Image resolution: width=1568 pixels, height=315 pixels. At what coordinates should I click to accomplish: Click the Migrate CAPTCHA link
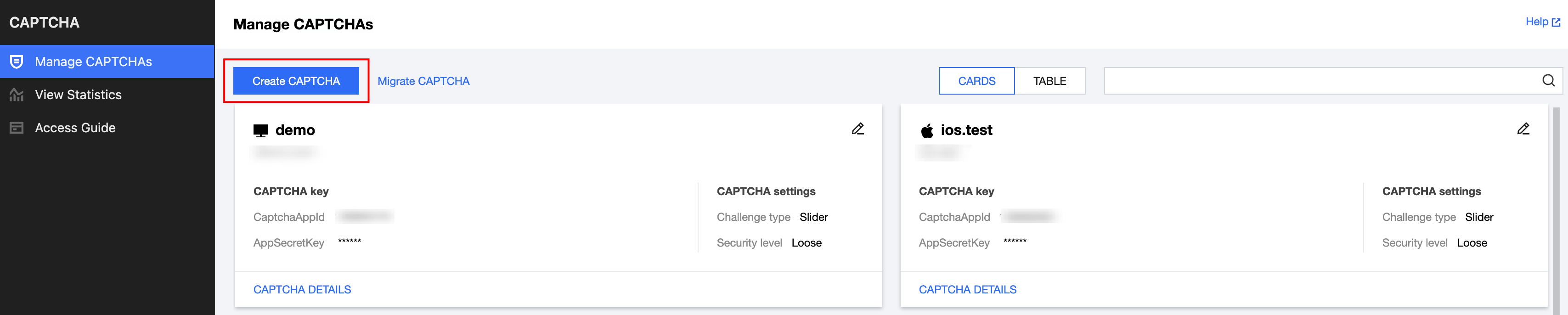(423, 81)
